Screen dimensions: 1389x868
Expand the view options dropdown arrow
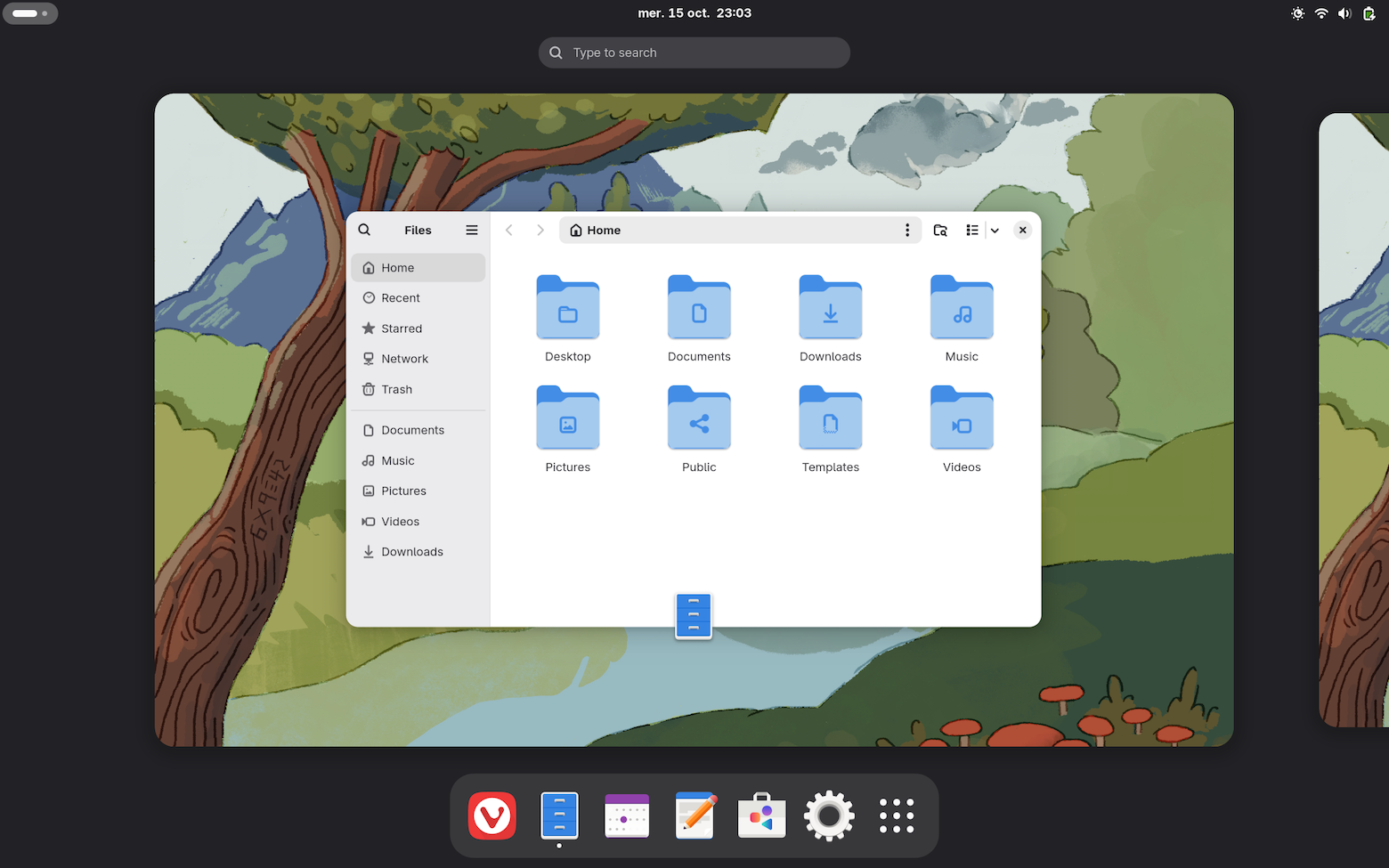pyautogui.click(x=995, y=230)
